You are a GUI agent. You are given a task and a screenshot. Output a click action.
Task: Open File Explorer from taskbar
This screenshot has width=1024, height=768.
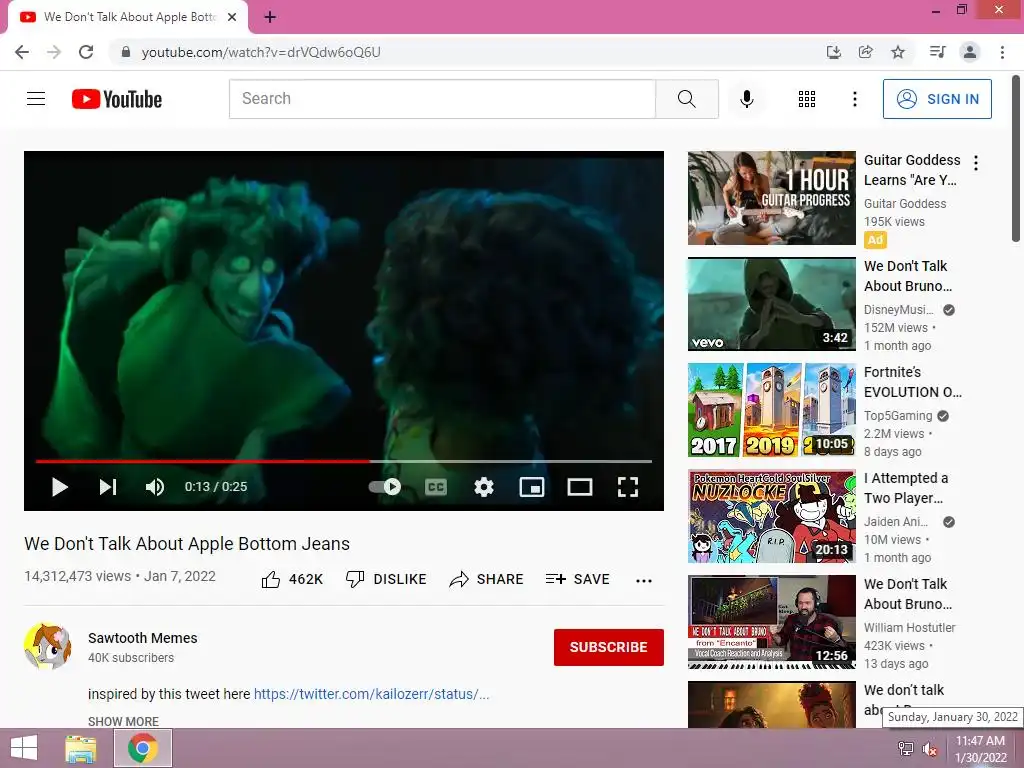click(x=80, y=748)
